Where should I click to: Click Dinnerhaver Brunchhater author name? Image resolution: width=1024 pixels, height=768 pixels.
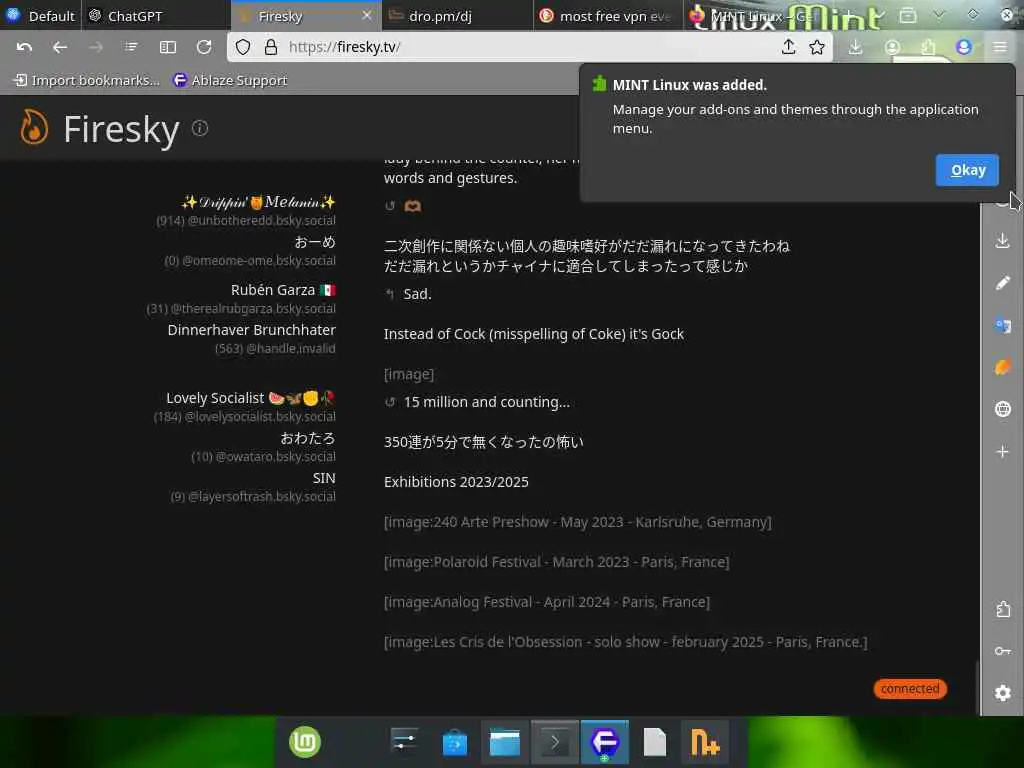pos(251,330)
